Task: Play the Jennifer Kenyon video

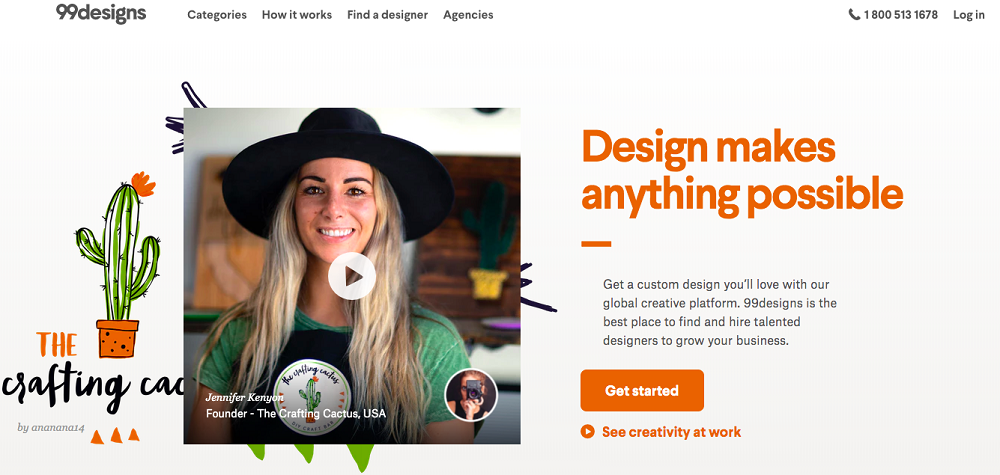Action: point(351,276)
